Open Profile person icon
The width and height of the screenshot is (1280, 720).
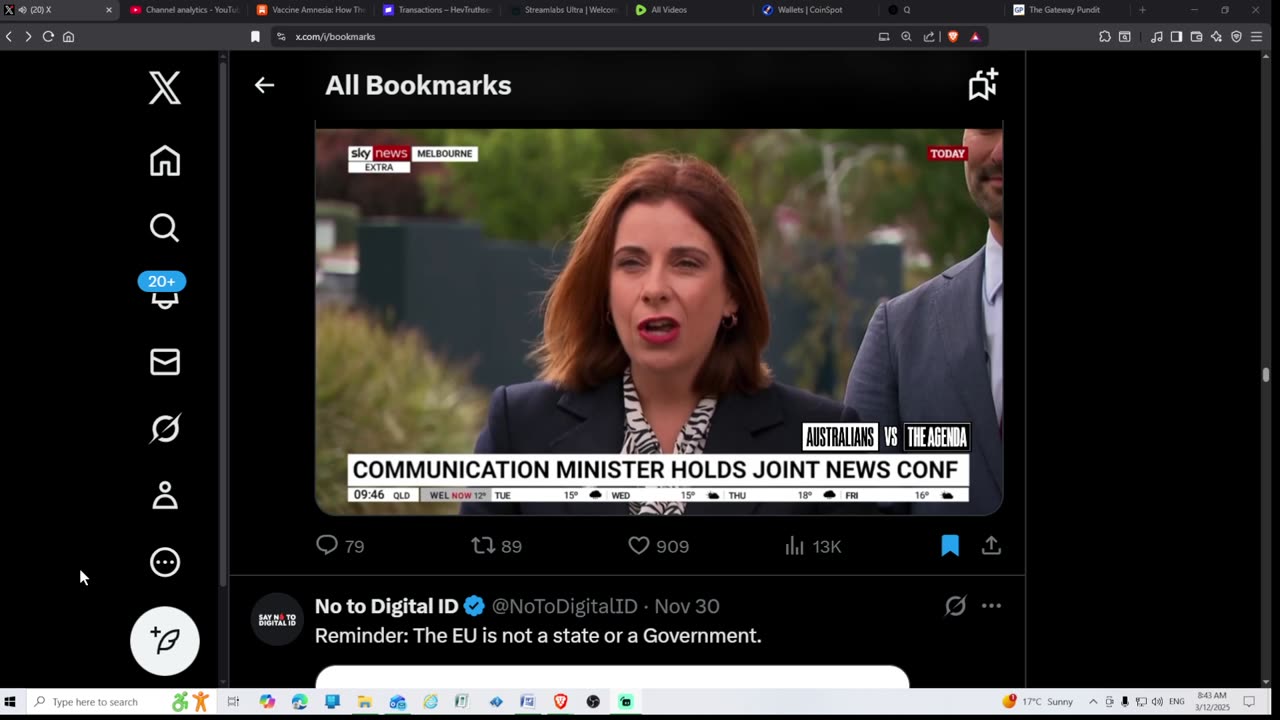point(165,495)
